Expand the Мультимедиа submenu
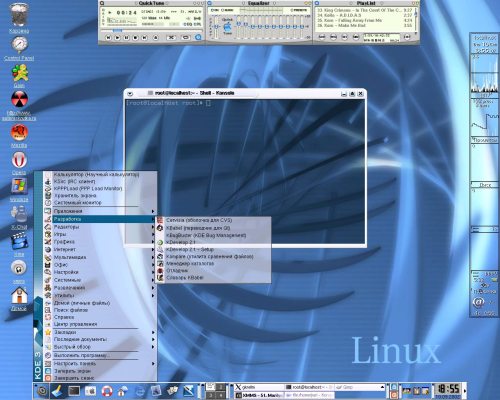The height and width of the screenshot is (400, 500). (100, 257)
